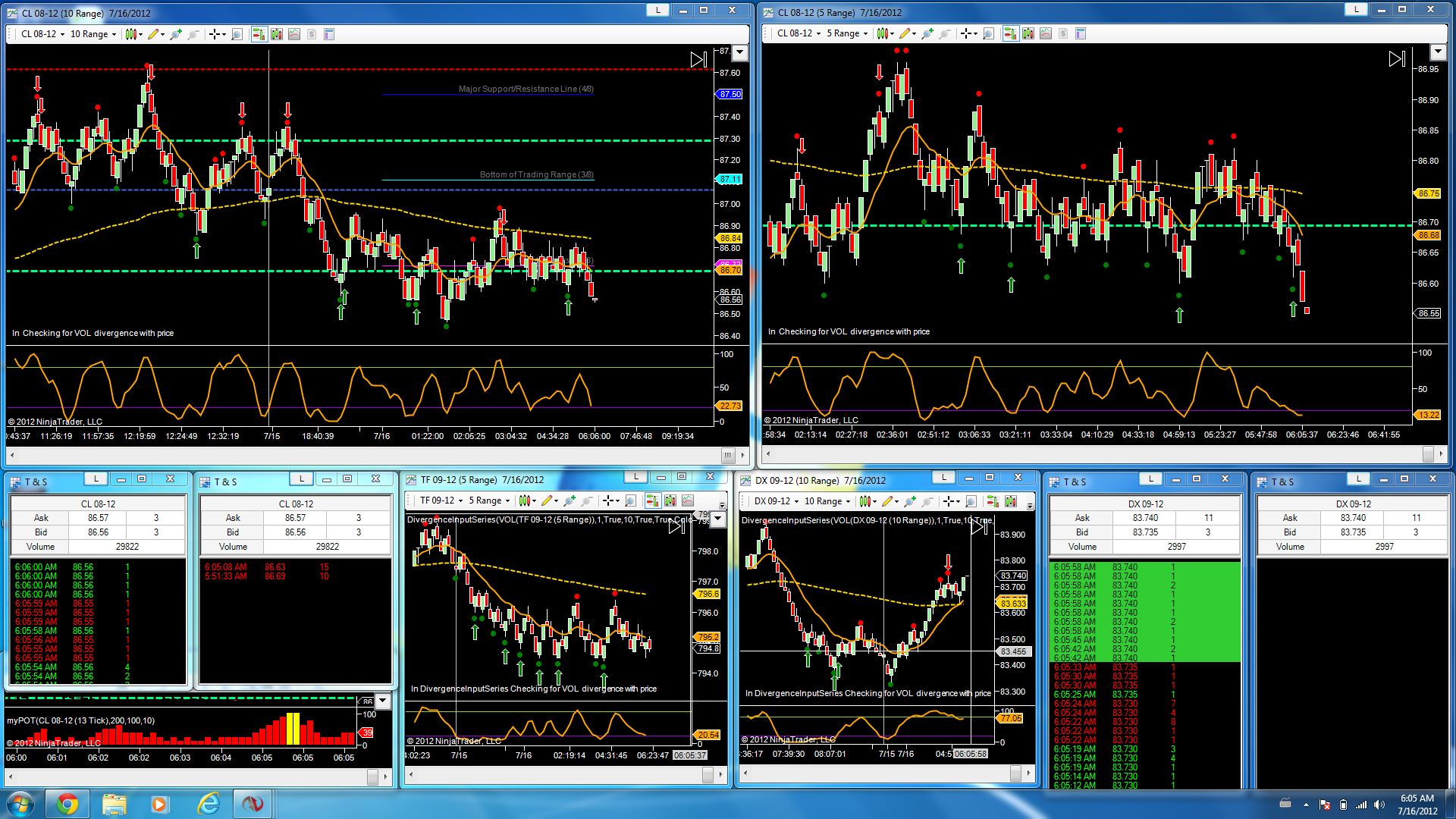Select pencil draw tool in CL 5 Range chart

tap(905, 33)
